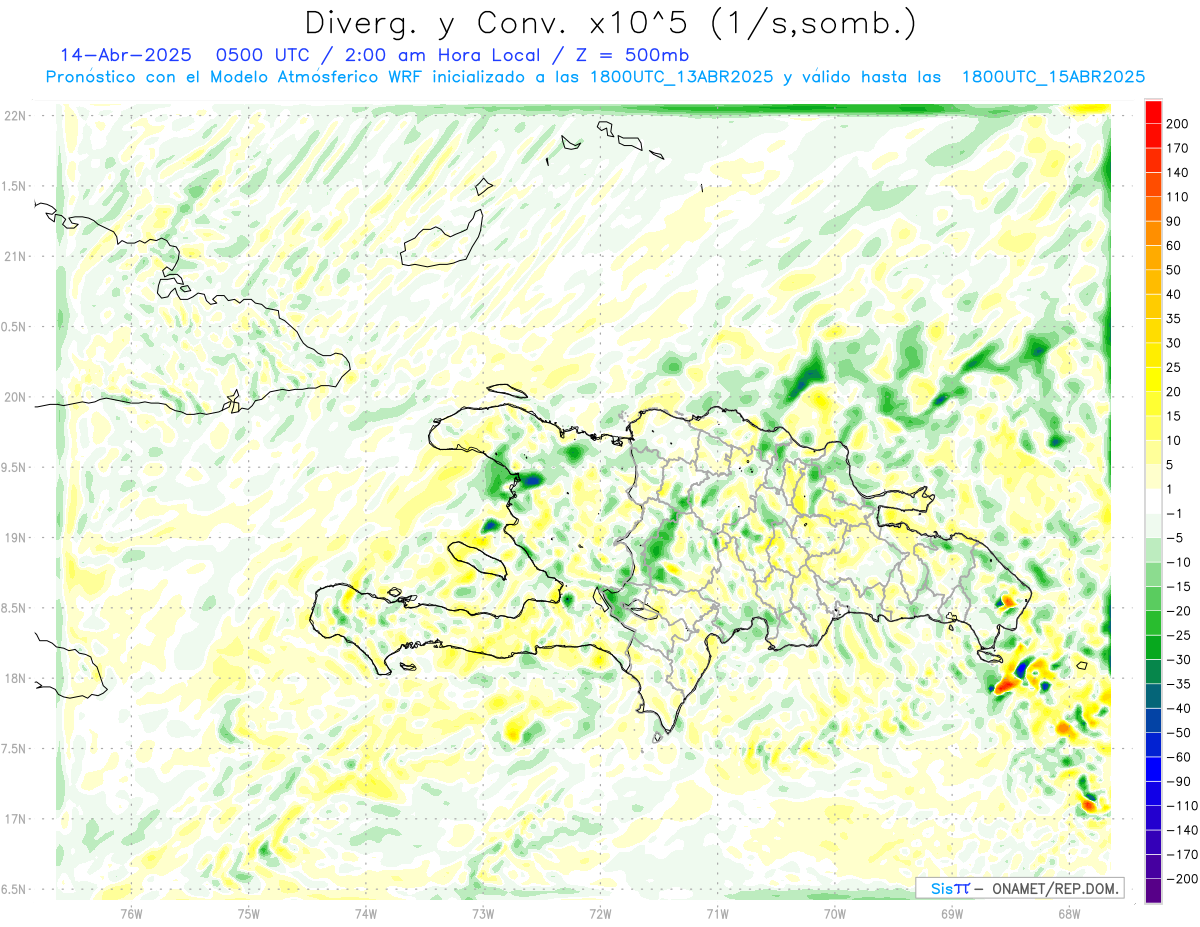Screen dimensions: 1200x927
Task: Click the blue "SisTT" logo text
Action: point(950,888)
